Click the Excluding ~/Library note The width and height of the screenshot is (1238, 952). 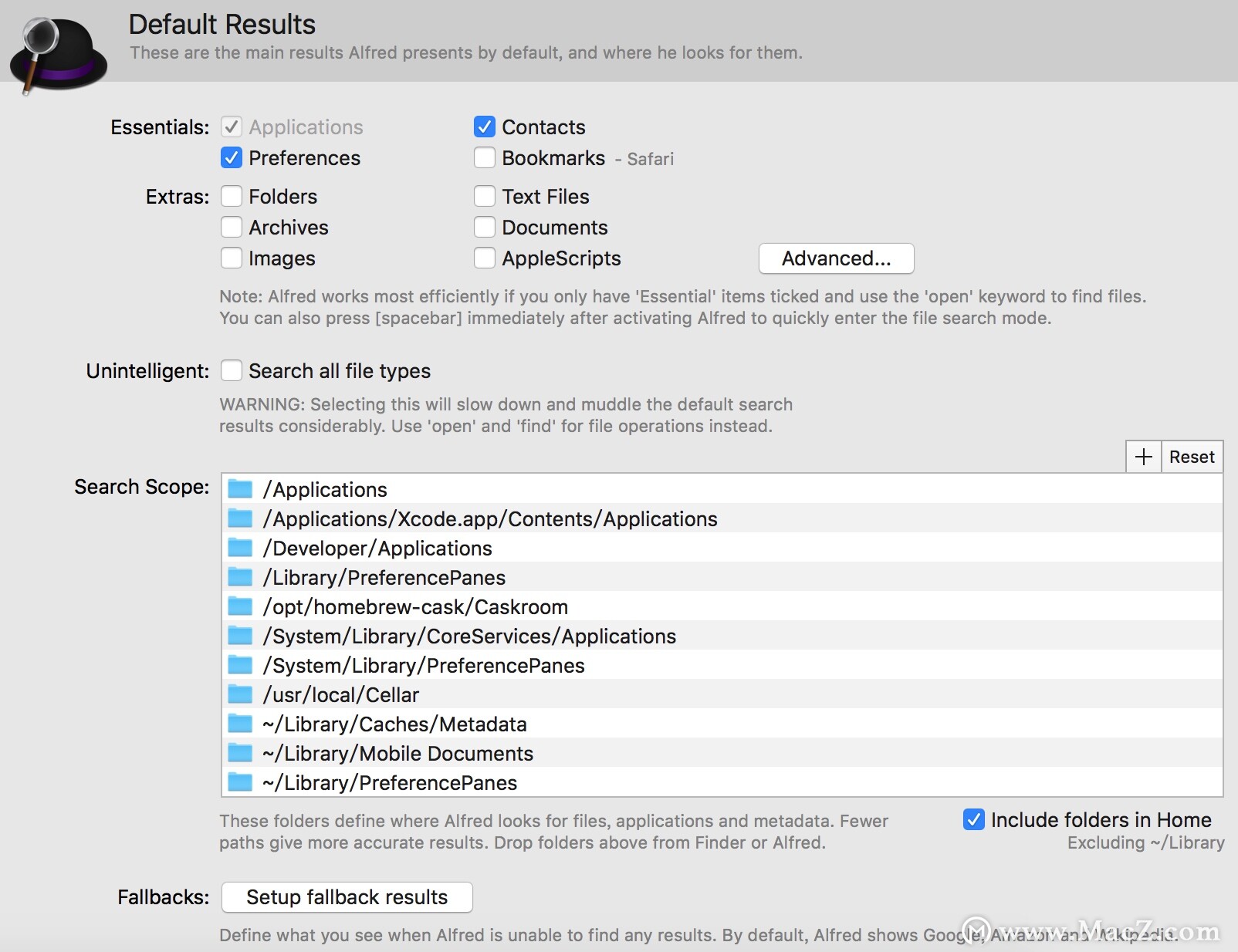click(1146, 842)
